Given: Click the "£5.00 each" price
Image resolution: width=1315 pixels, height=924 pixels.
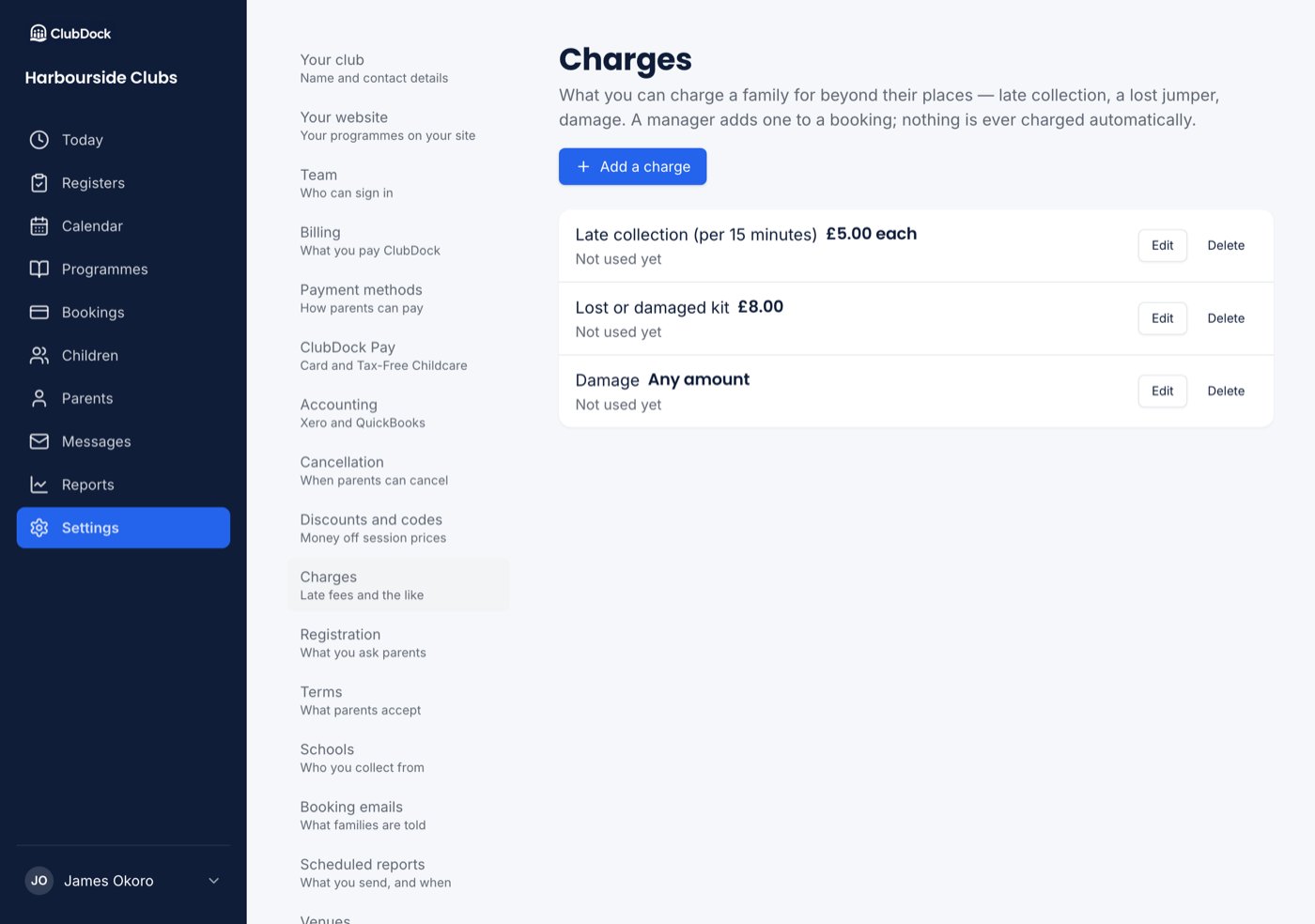Looking at the screenshot, I should click(x=871, y=234).
